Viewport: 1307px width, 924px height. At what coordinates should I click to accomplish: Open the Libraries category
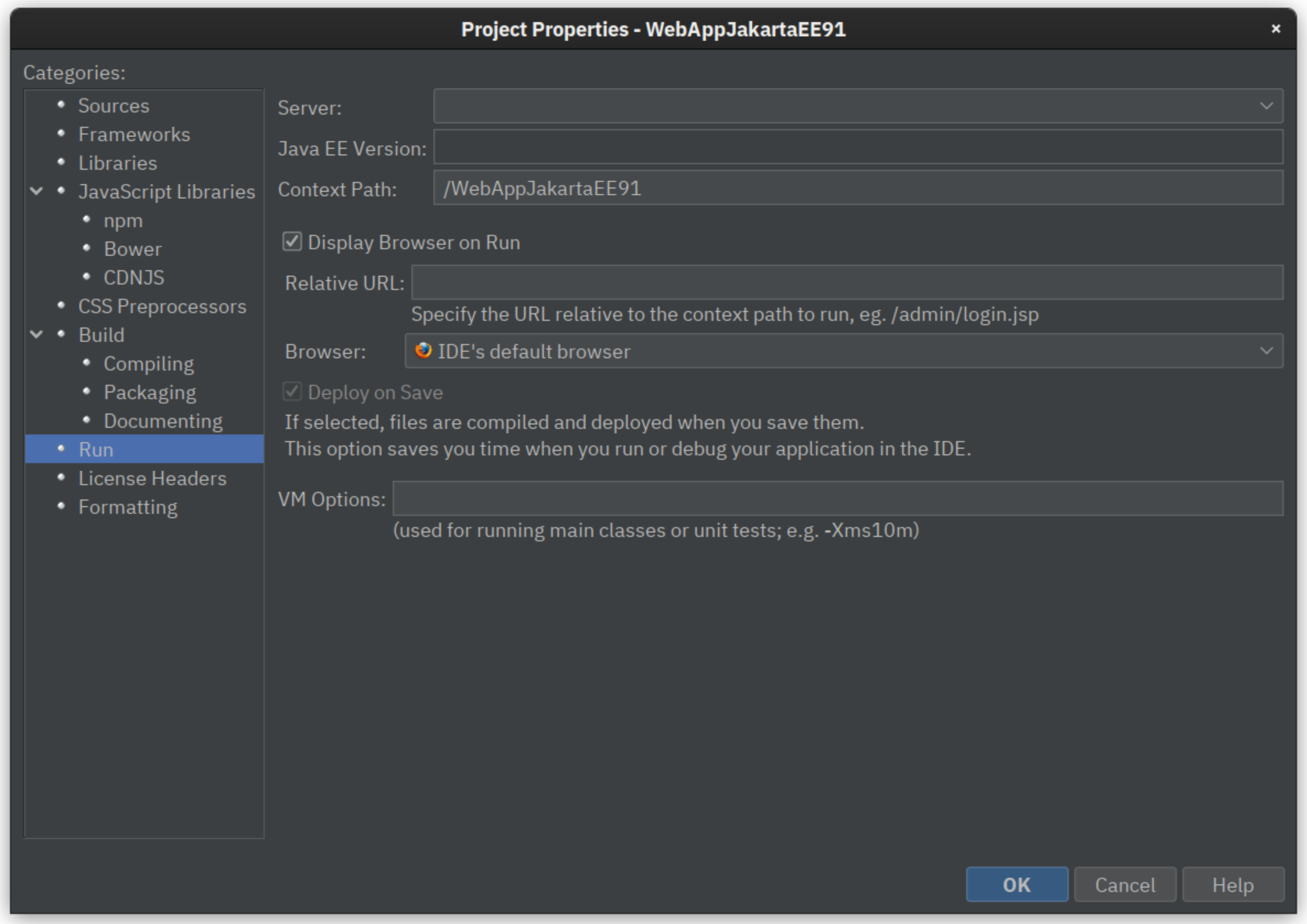117,163
